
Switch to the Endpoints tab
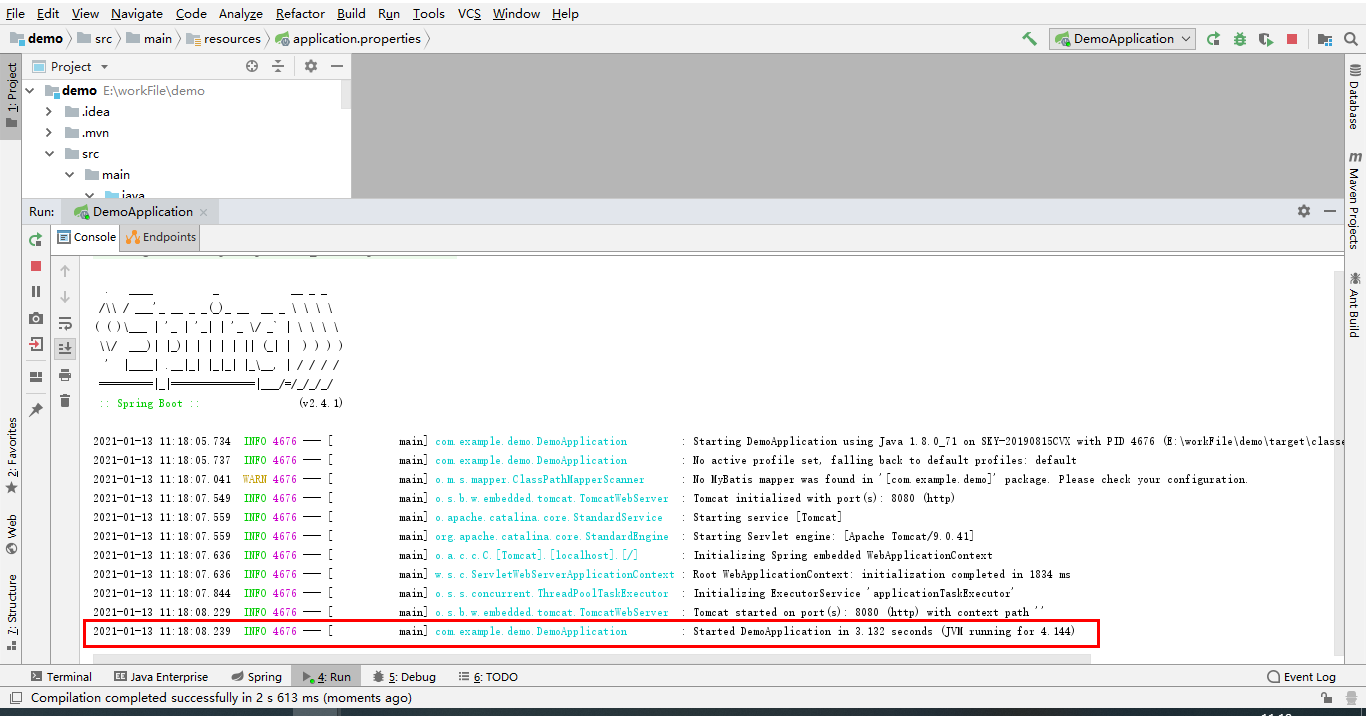[x=159, y=237]
